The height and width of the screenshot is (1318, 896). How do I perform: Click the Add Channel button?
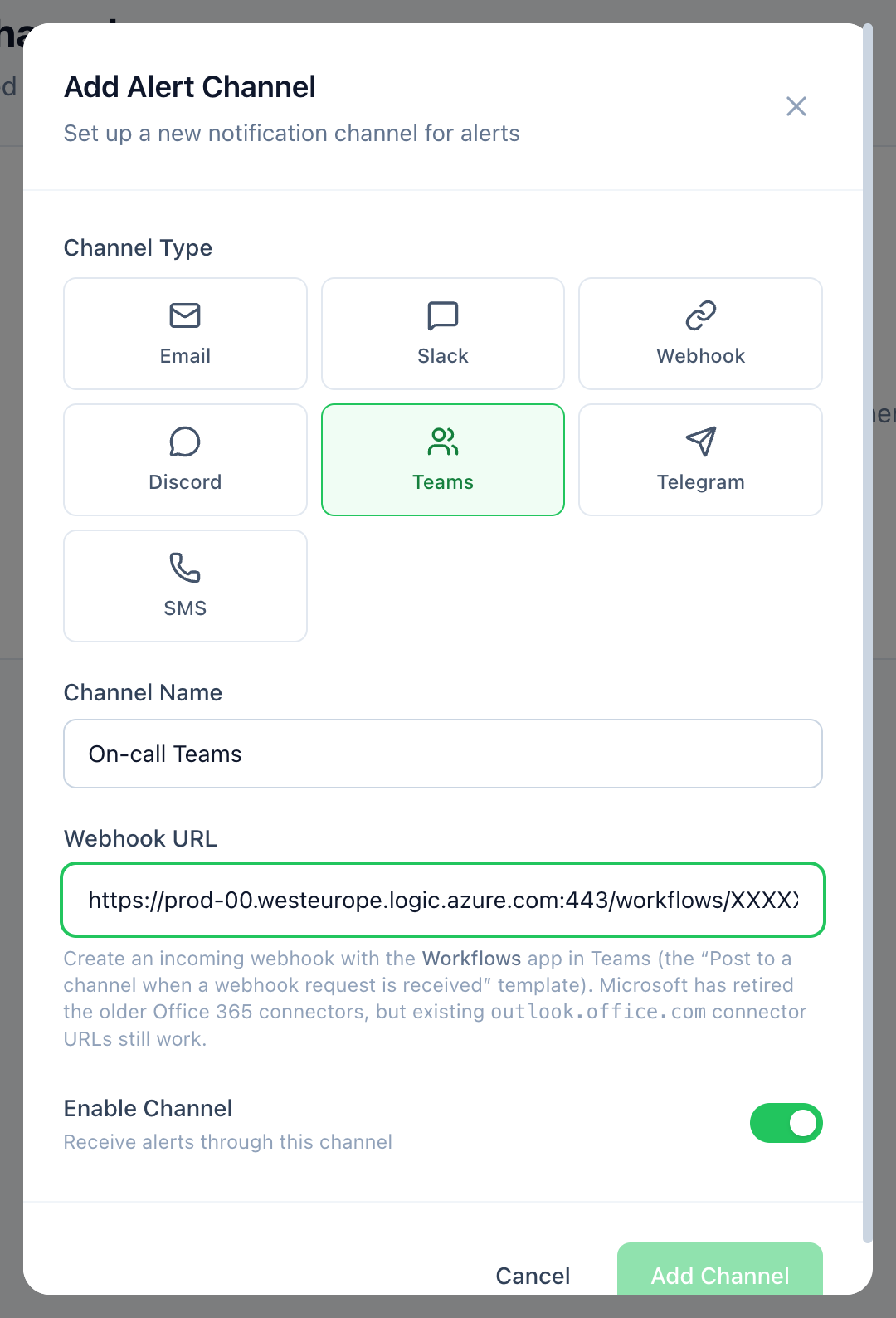[720, 1270]
